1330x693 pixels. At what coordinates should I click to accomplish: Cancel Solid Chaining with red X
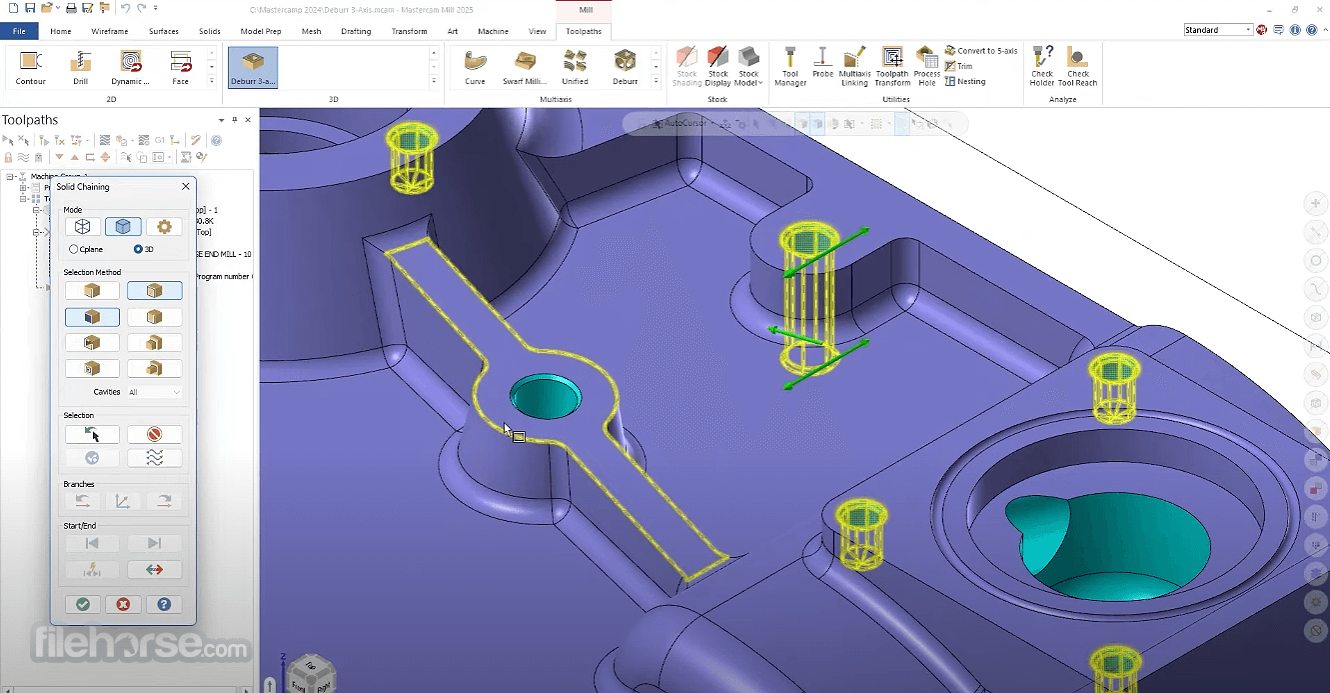tap(123, 604)
